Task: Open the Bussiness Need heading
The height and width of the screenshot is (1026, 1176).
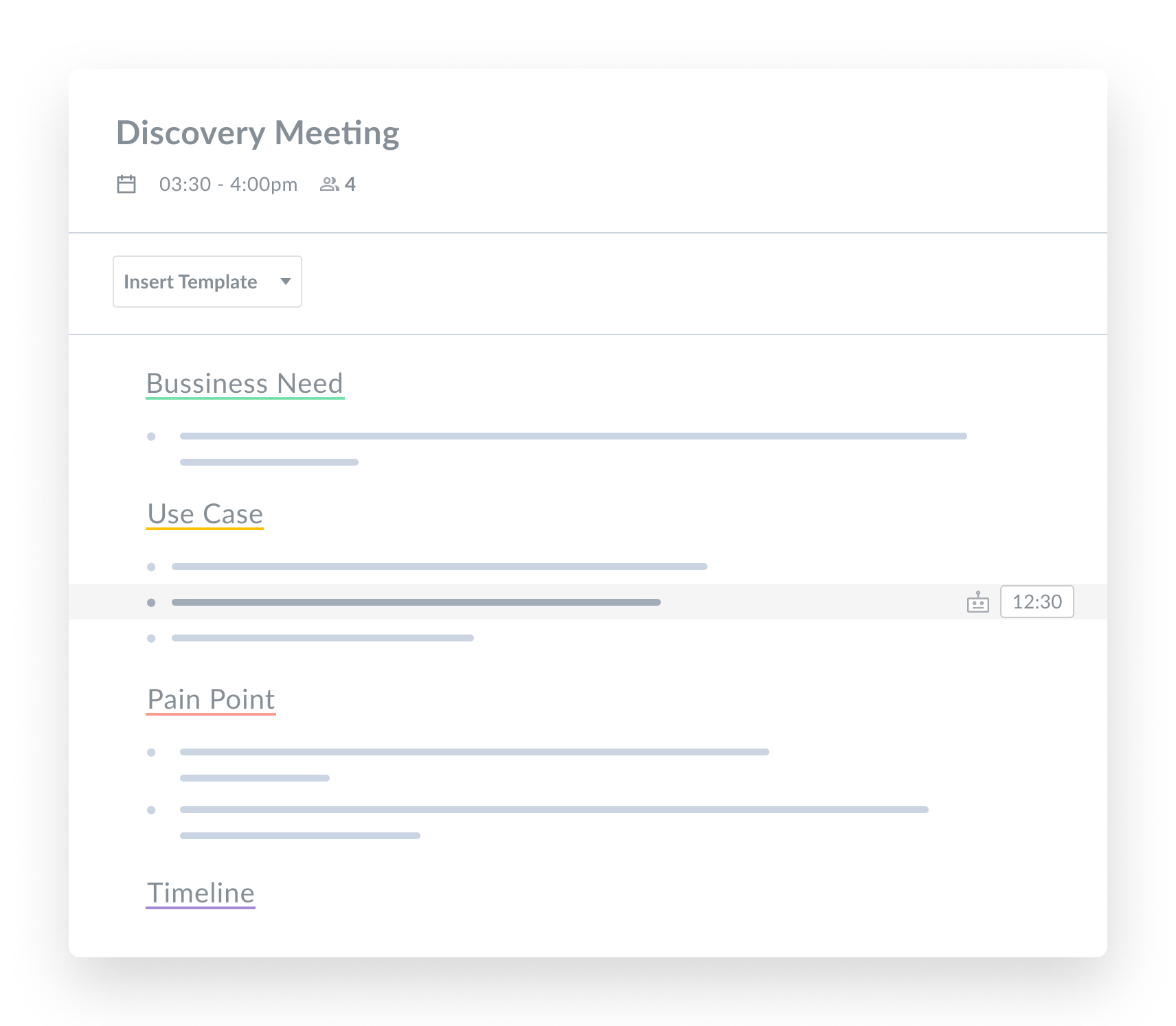Action: point(245,384)
